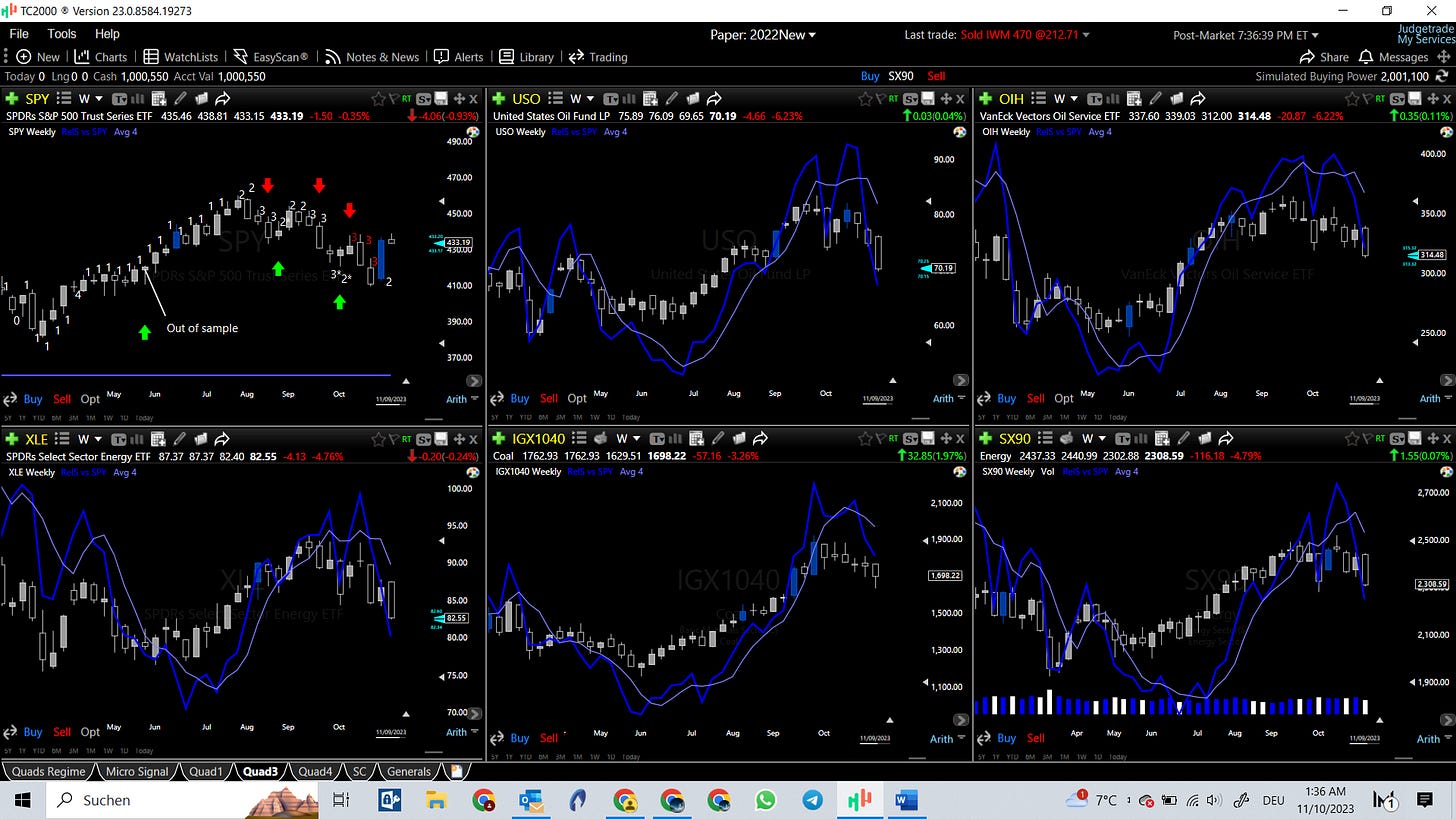
Task: Open WhatsApp from the taskbar
Action: (x=765, y=800)
